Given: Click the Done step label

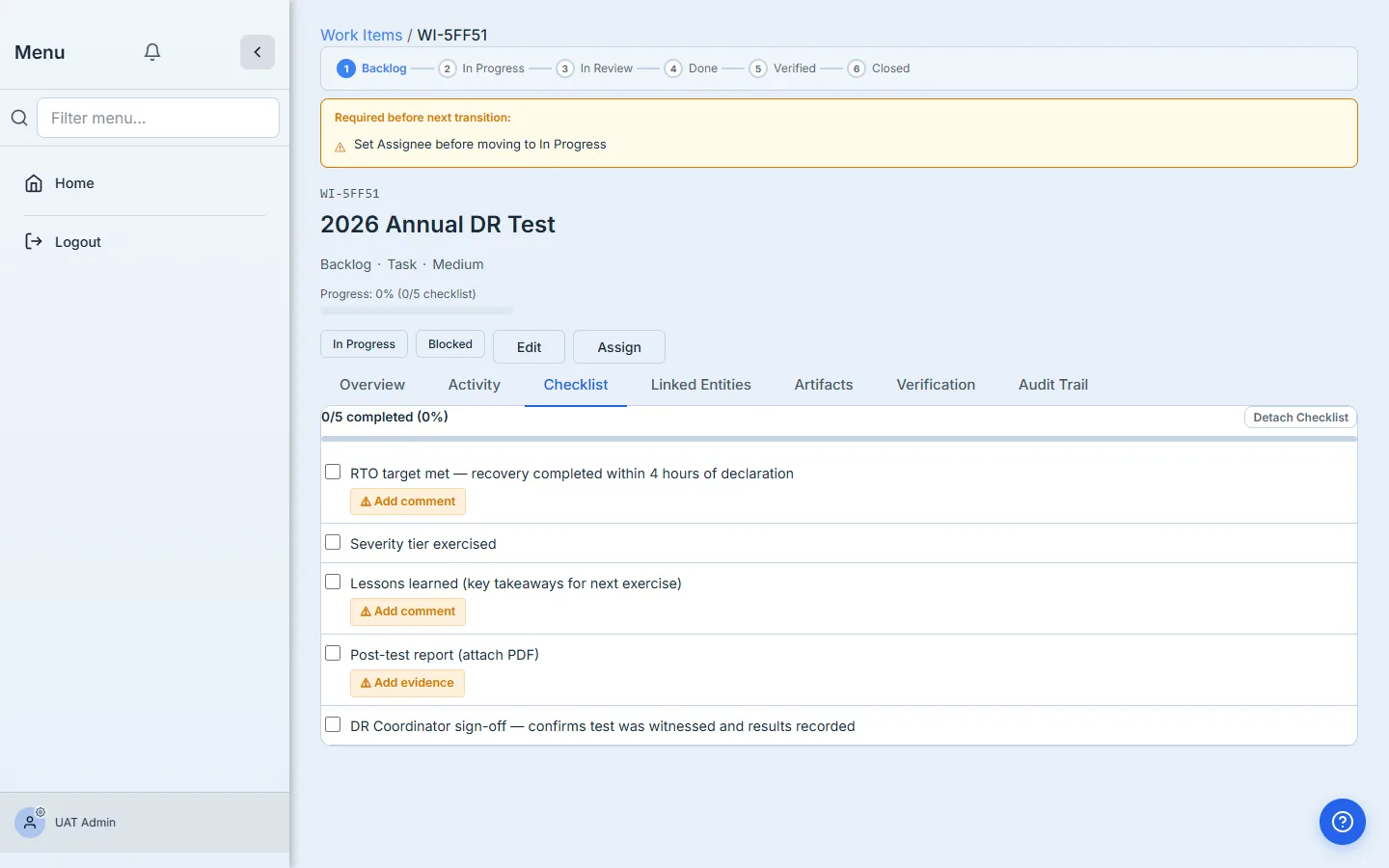Looking at the screenshot, I should [703, 68].
